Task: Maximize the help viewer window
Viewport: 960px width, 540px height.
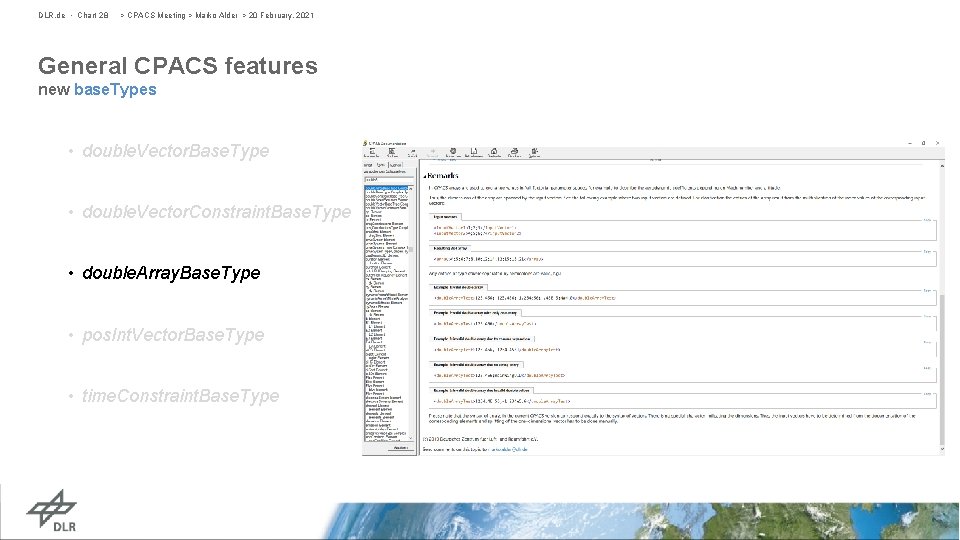Action: coord(923,143)
